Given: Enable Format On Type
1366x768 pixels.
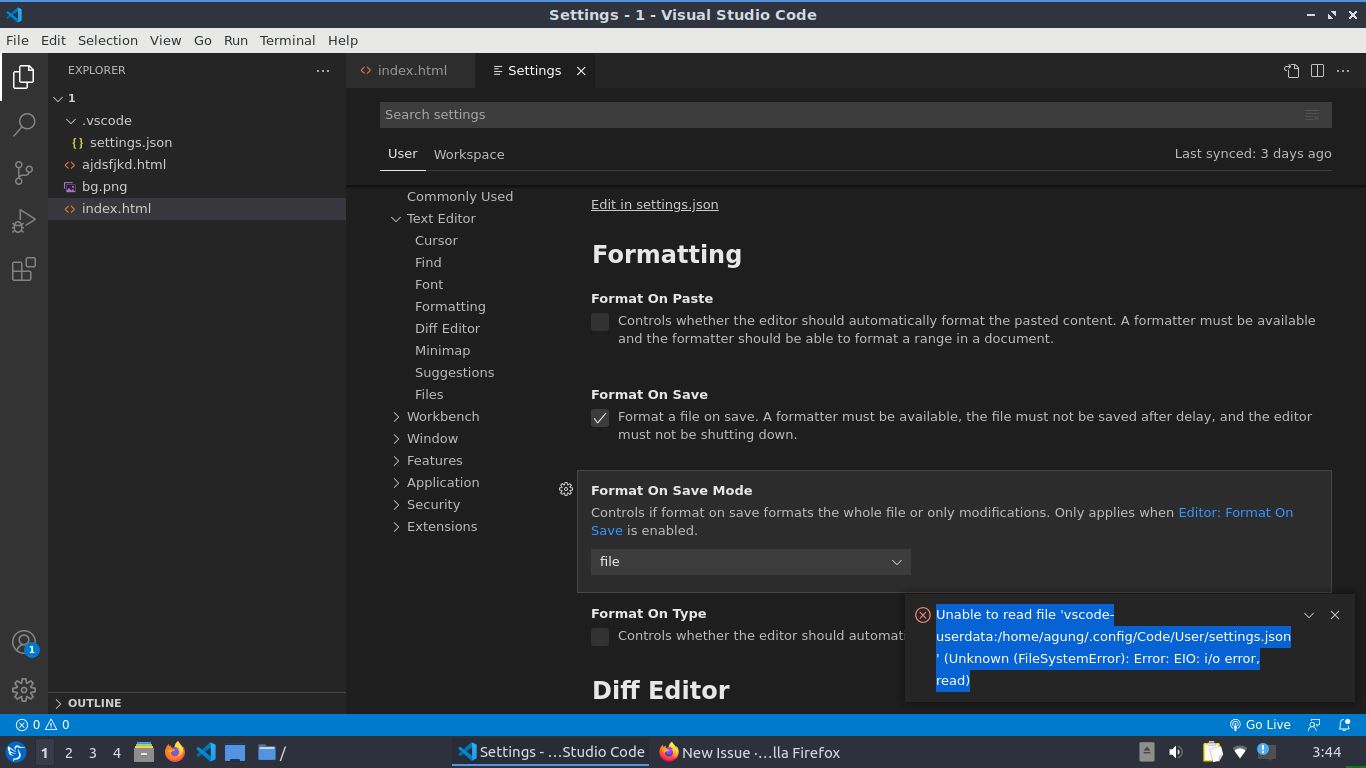Looking at the screenshot, I should tap(600, 637).
